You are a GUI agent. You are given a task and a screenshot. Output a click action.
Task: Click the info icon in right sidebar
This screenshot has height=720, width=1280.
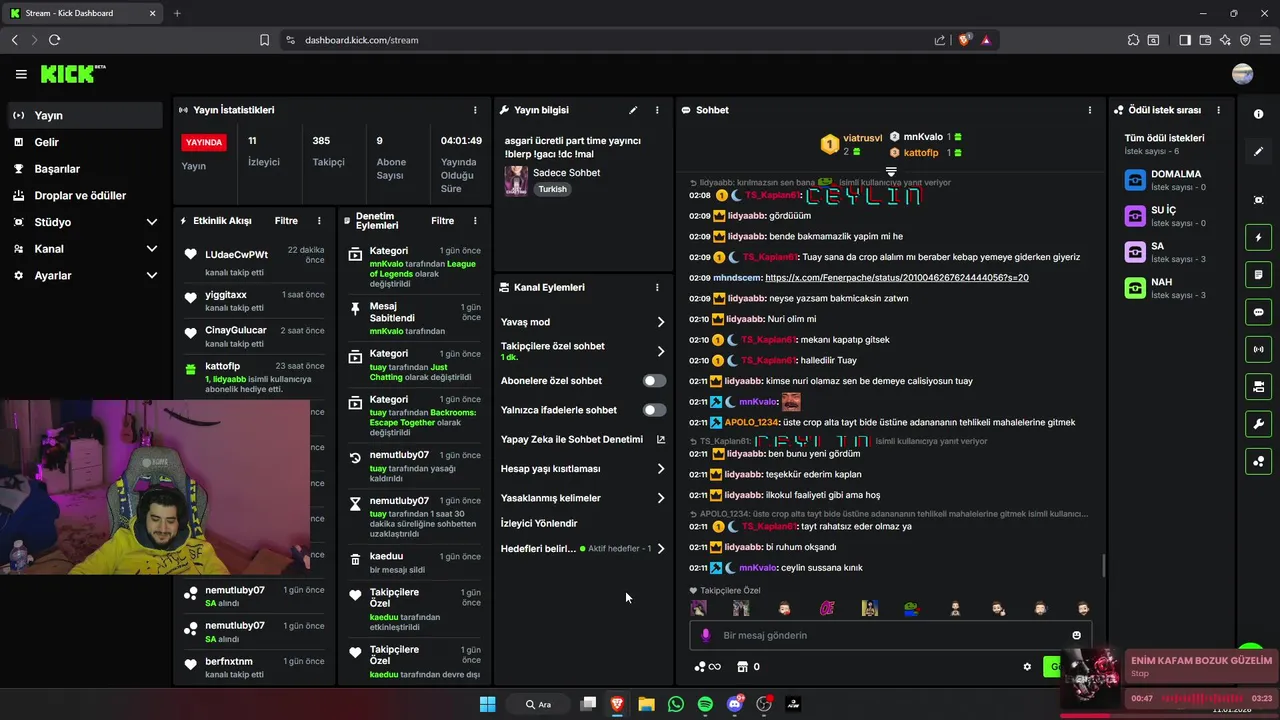tap(1258, 114)
